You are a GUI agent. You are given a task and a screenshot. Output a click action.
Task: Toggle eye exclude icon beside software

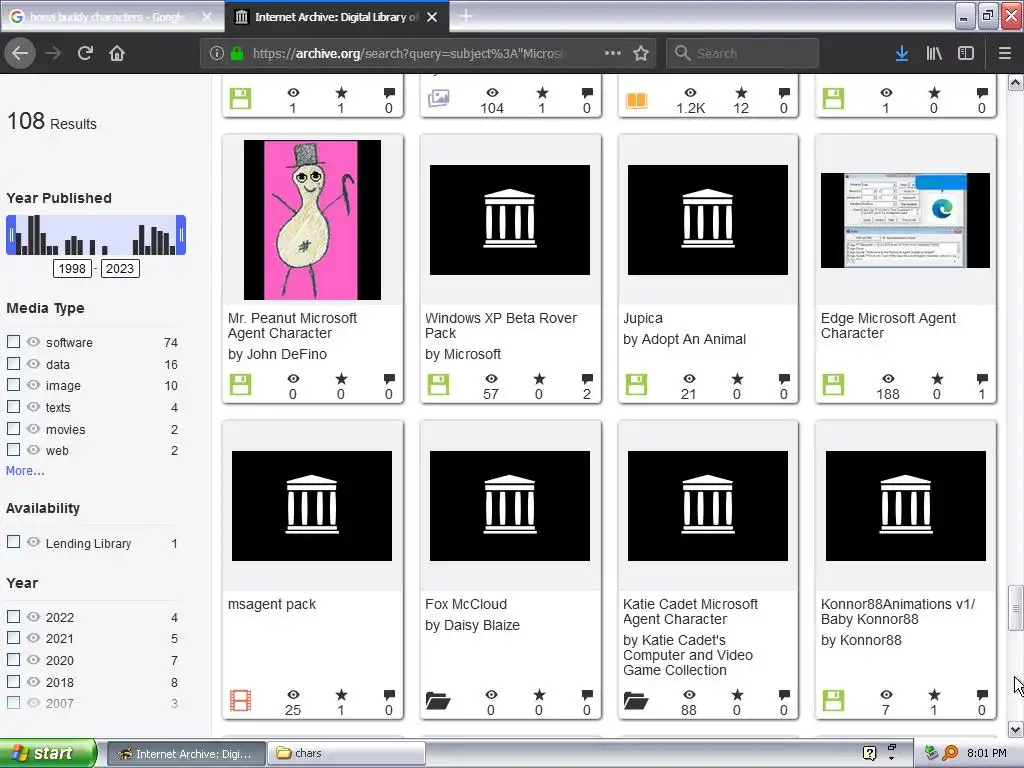click(x=33, y=342)
